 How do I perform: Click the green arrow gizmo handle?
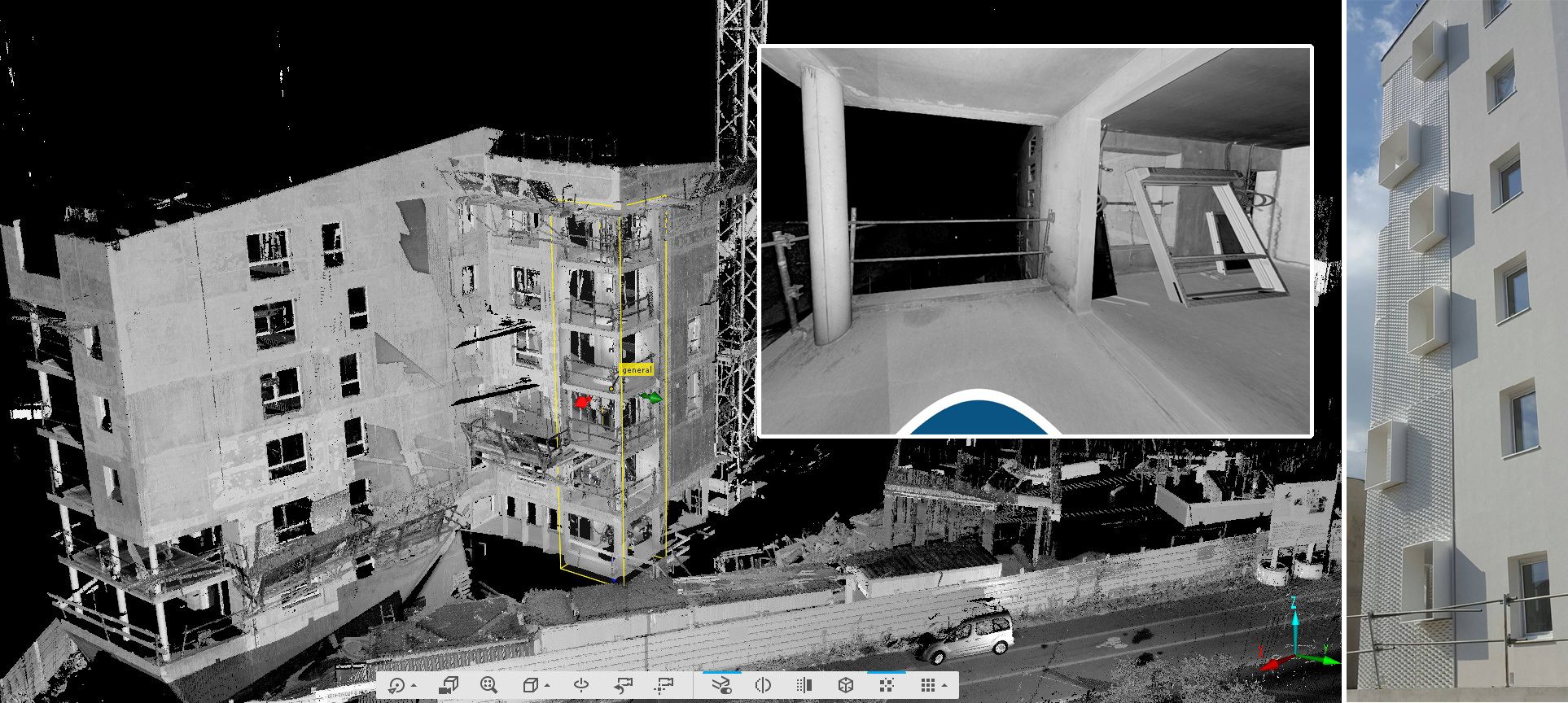pyautogui.click(x=652, y=397)
